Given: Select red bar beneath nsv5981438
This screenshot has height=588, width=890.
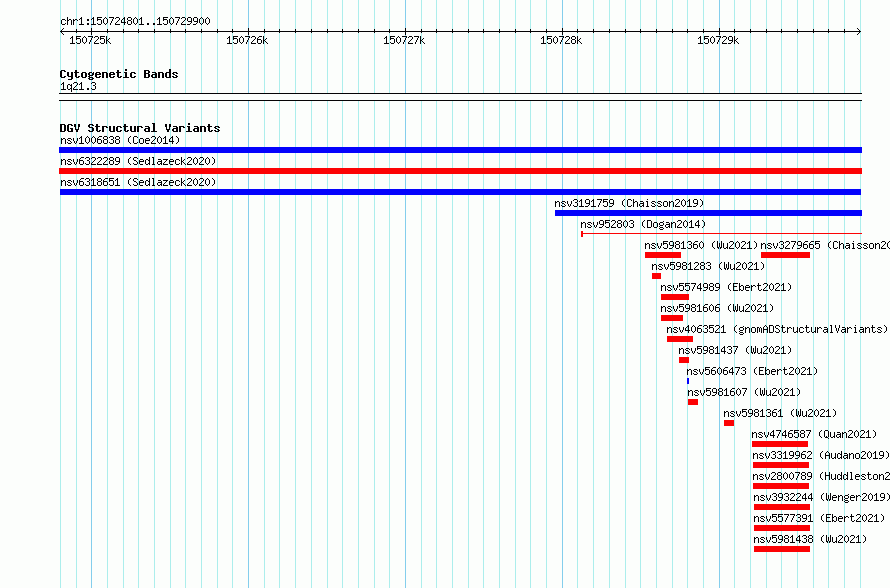Looking at the screenshot, I should 782,549.
